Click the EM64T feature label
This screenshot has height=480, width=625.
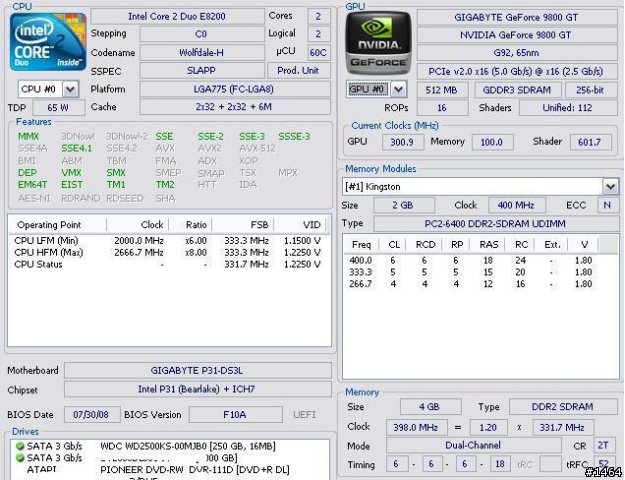(32, 185)
